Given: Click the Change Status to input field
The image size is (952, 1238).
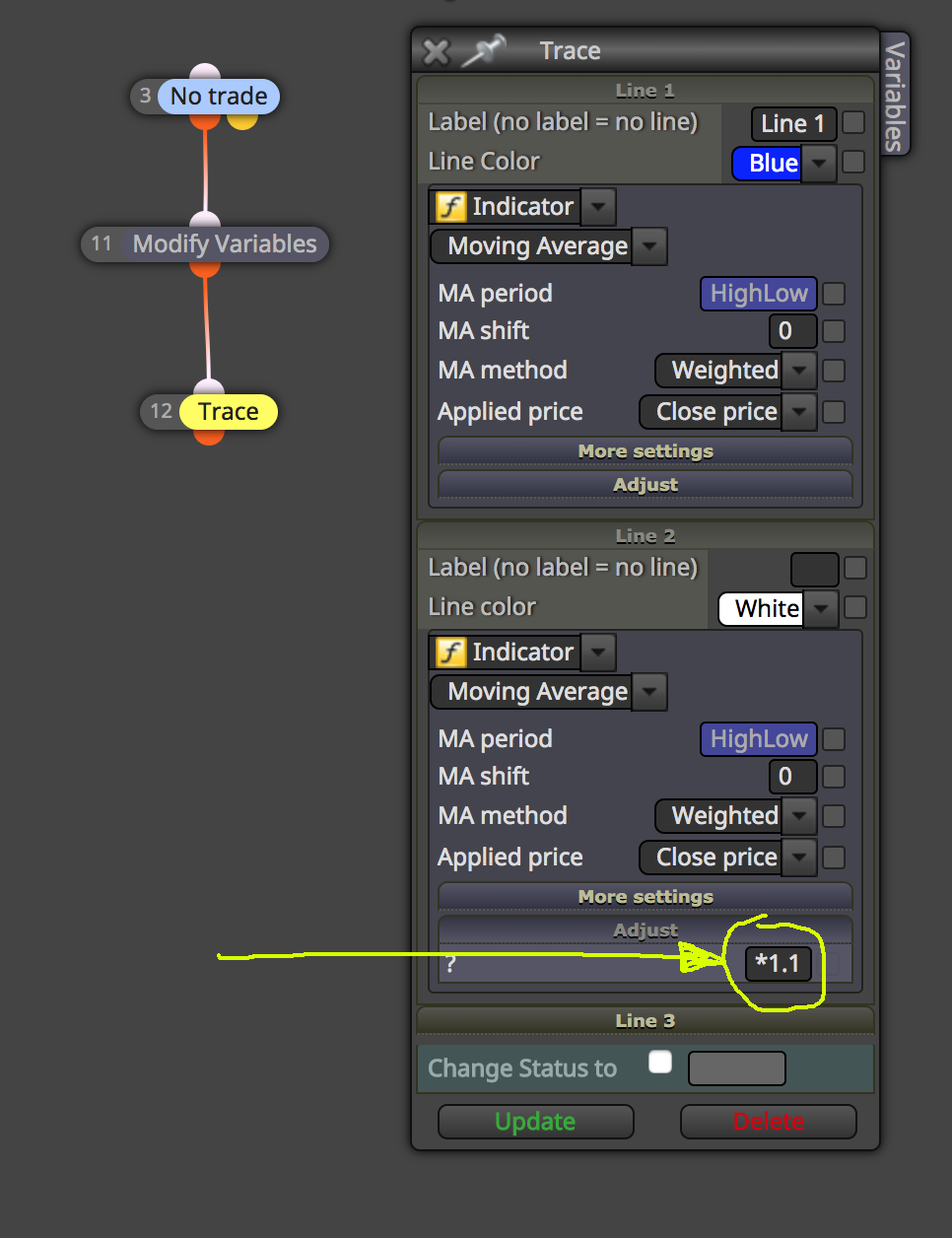Looking at the screenshot, I should click(736, 1068).
